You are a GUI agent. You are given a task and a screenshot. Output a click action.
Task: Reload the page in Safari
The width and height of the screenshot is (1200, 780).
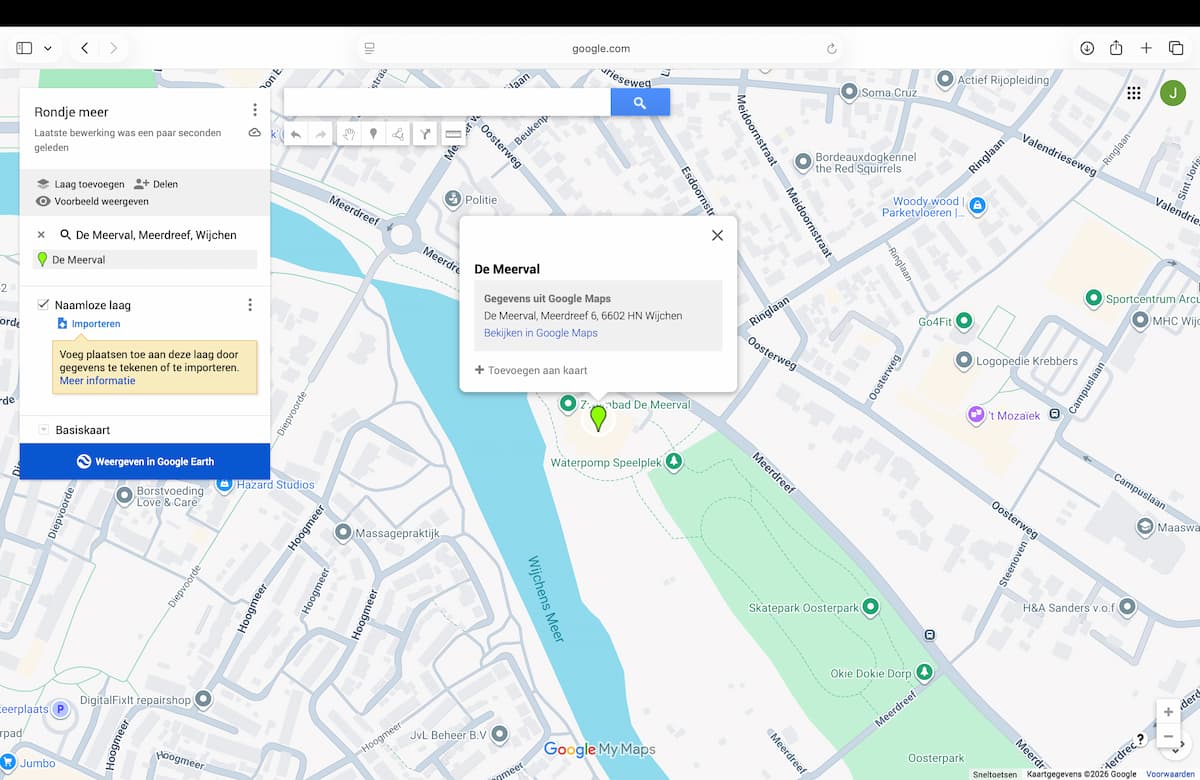click(831, 48)
